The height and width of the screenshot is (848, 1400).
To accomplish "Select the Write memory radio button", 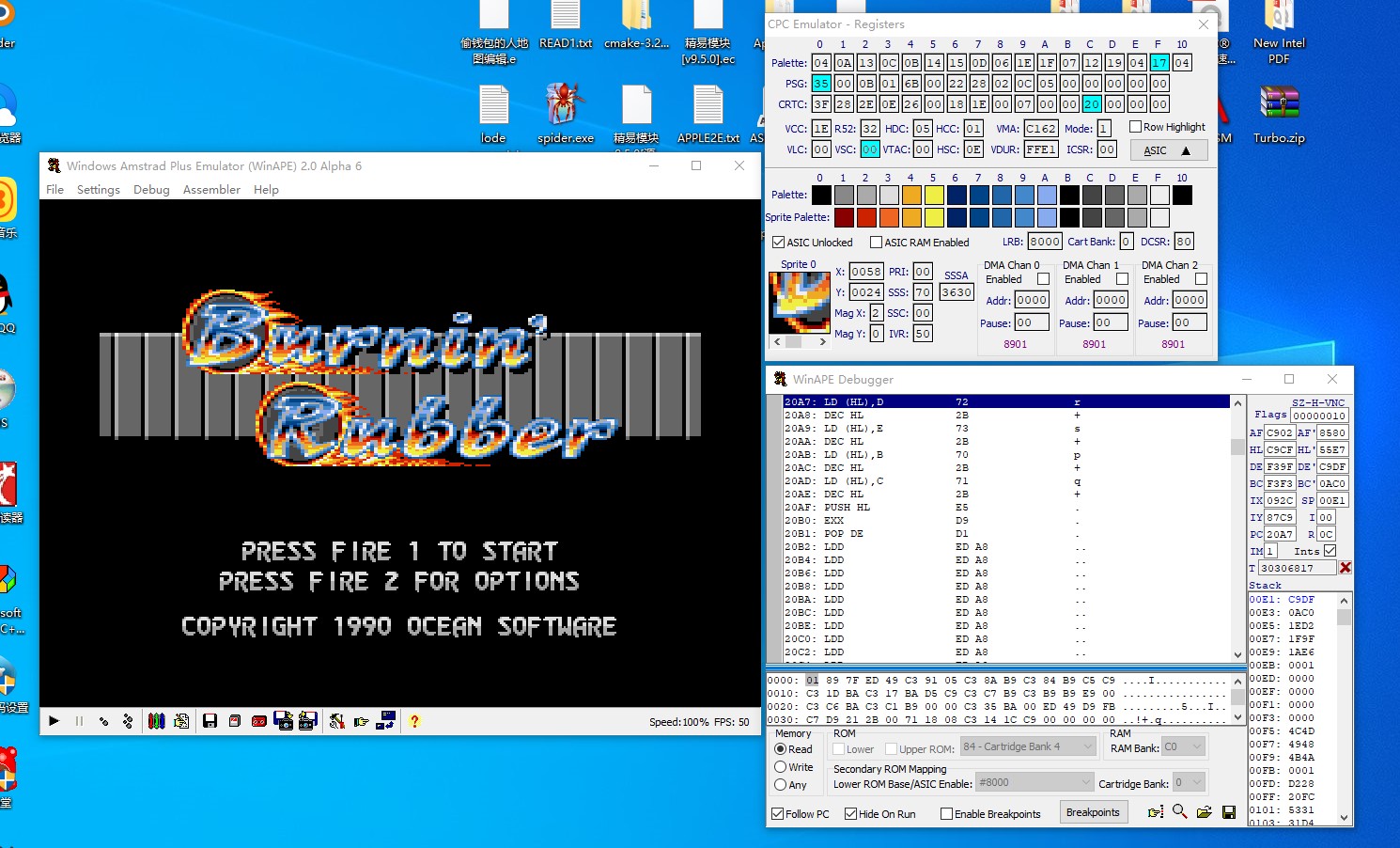I will coord(780,767).
